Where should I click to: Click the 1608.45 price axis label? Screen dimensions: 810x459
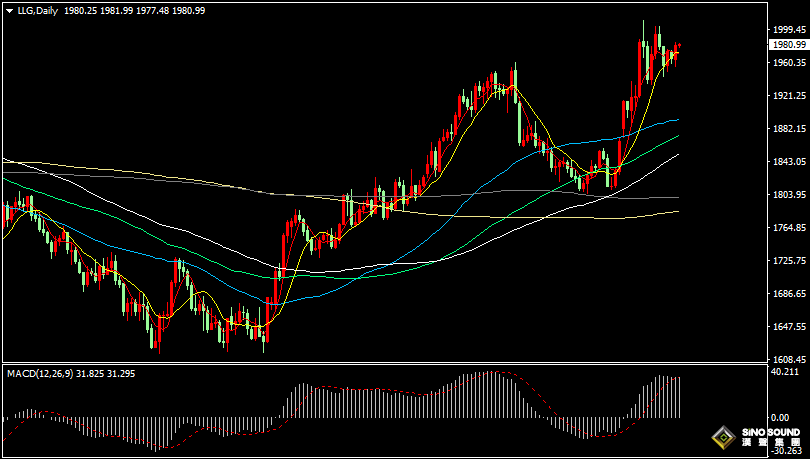[788, 359]
